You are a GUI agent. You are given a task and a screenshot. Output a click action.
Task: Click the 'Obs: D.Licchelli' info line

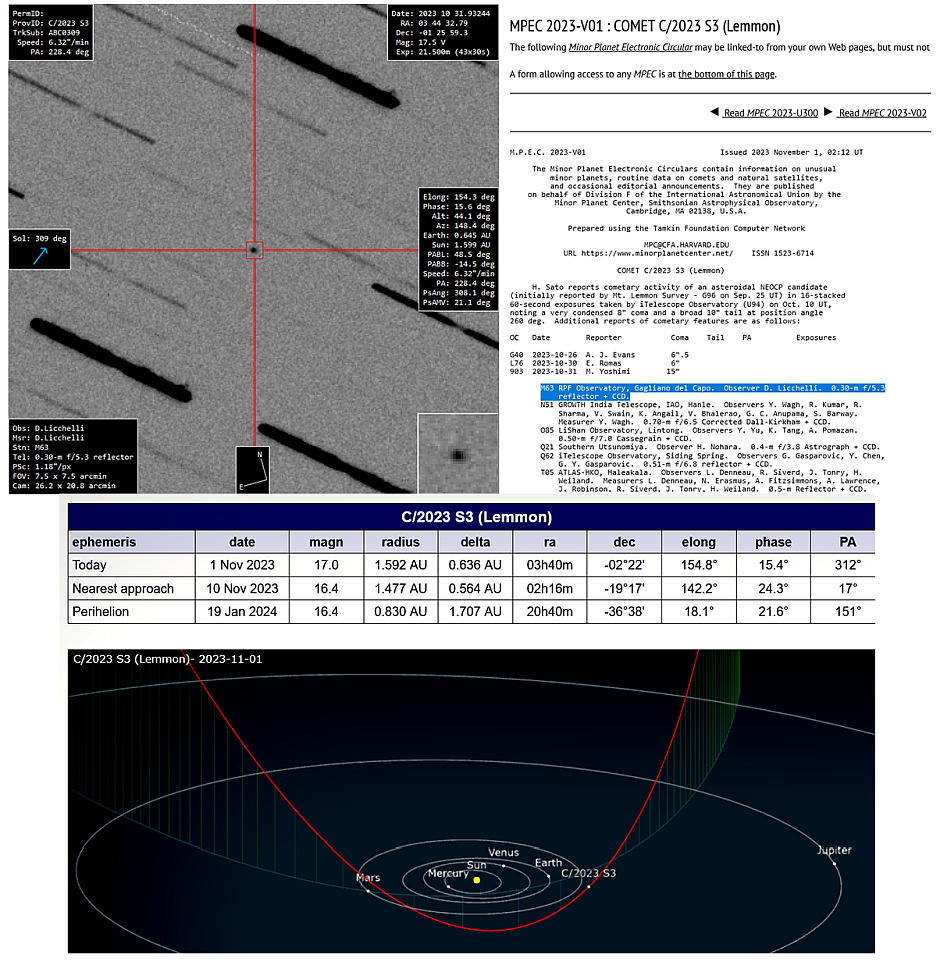pos(48,428)
